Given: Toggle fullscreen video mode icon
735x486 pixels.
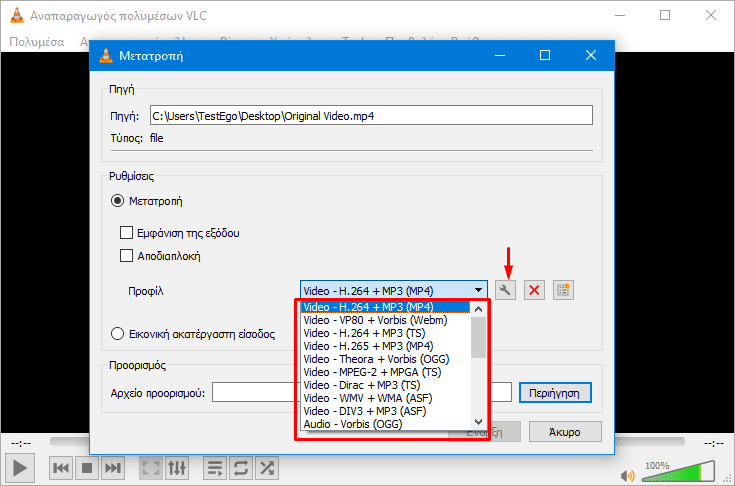Looking at the screenshot, I should (x=150, y=467).
